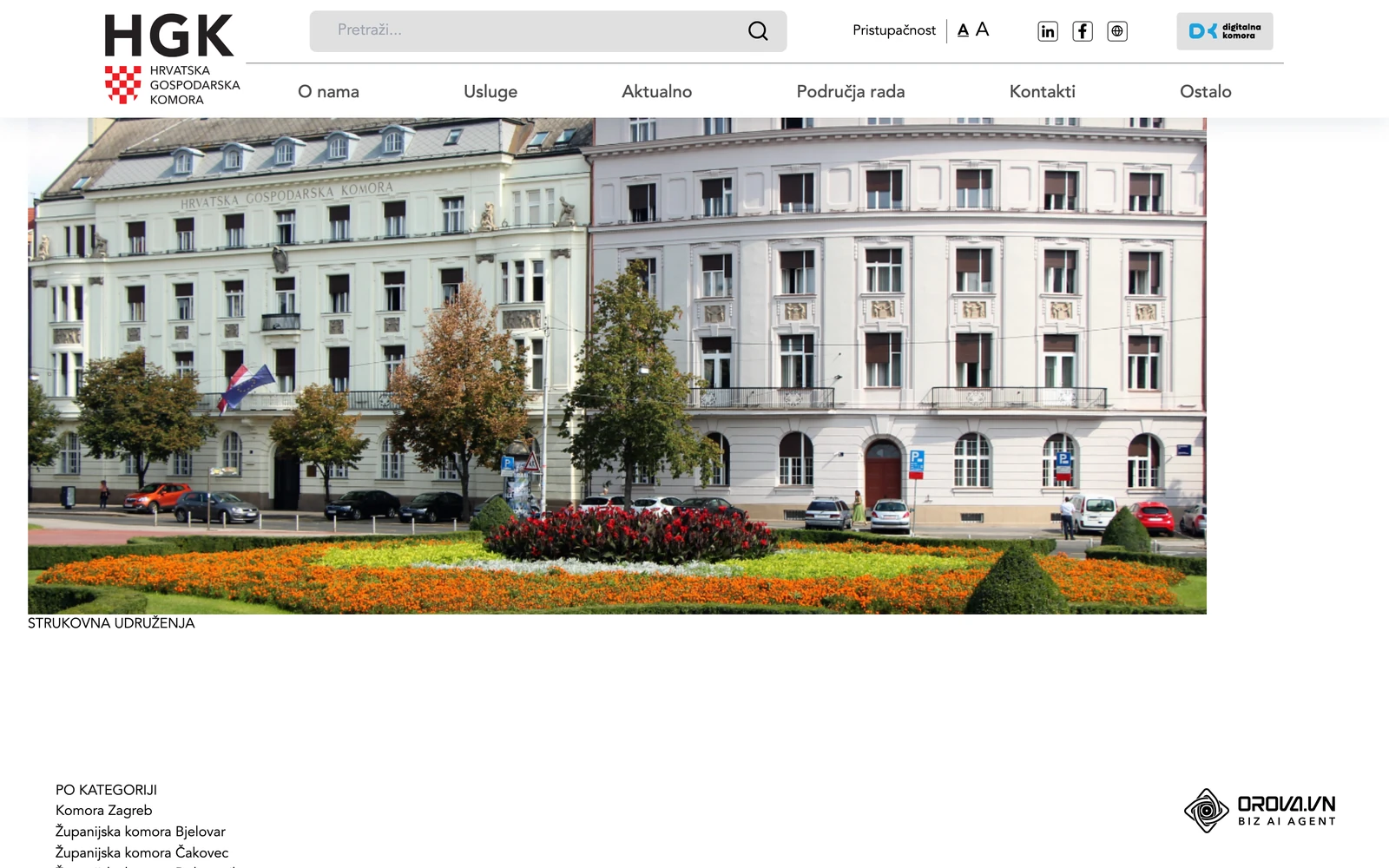Image resolution: width=1389 pixels, height=868 pixels.
Task: Open the Komora Zagreb link
Action: coord(103,810)
